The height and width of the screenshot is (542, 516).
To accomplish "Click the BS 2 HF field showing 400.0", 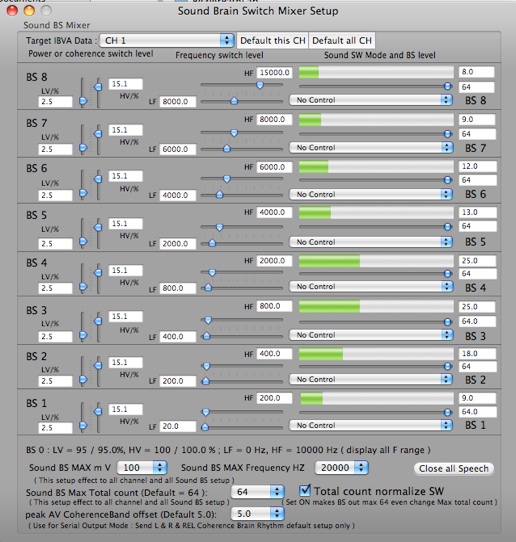I will pyautogui.click(x=274, y=354).
